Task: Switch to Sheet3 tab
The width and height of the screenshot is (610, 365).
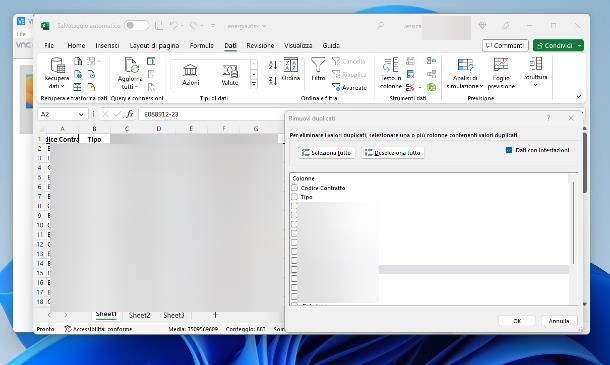Action: click(x=174, y=315)
